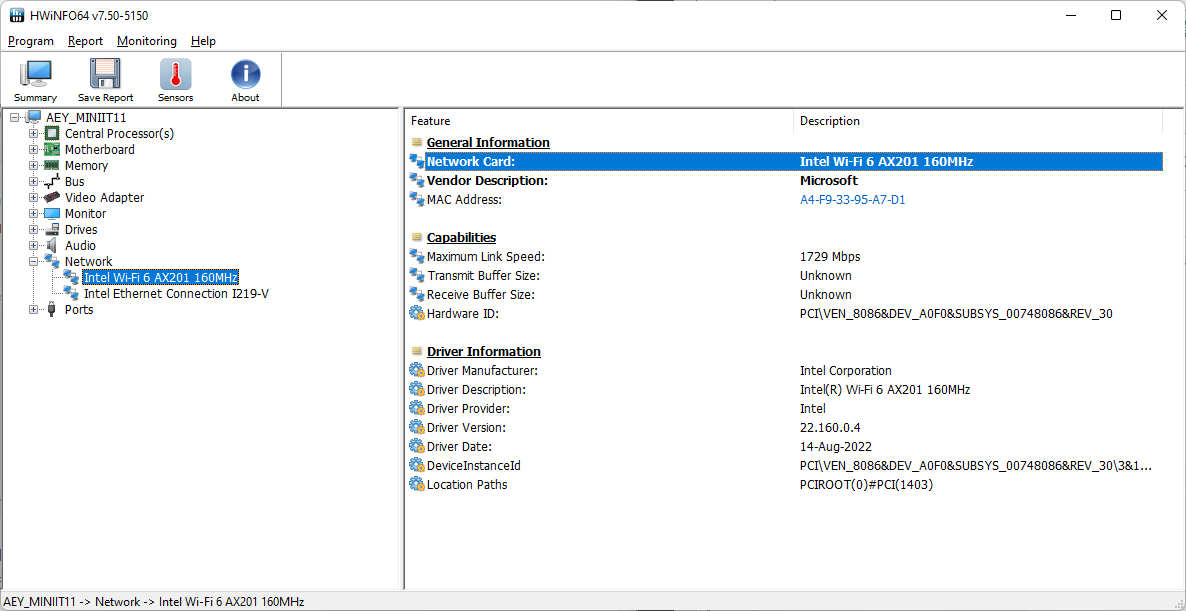Viewport: 1186px width, 611px height.
Task: Click the Motherboard tree icon
Action: (51, 150)
